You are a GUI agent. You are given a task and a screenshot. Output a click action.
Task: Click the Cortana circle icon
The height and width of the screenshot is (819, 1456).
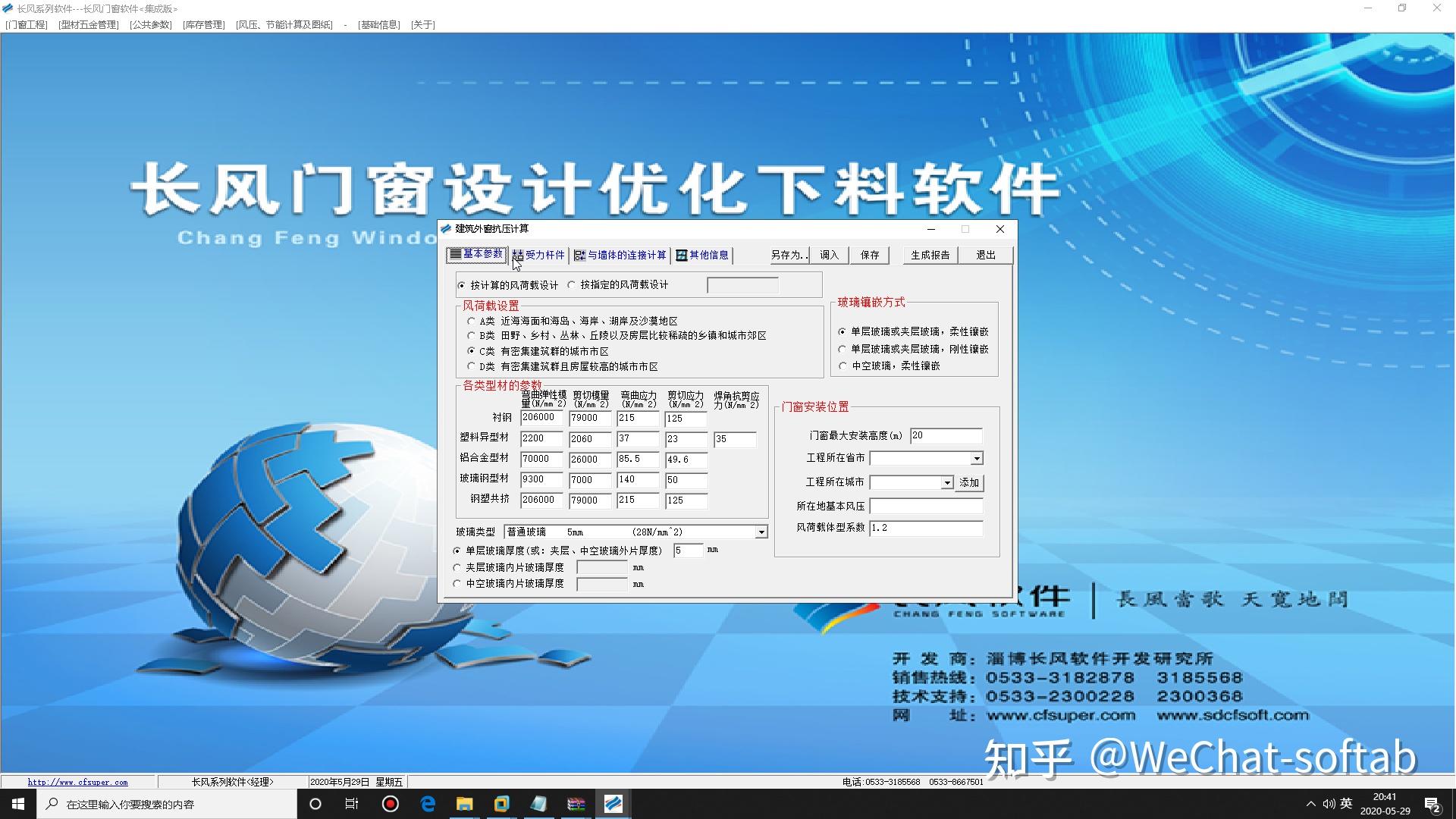316,804
